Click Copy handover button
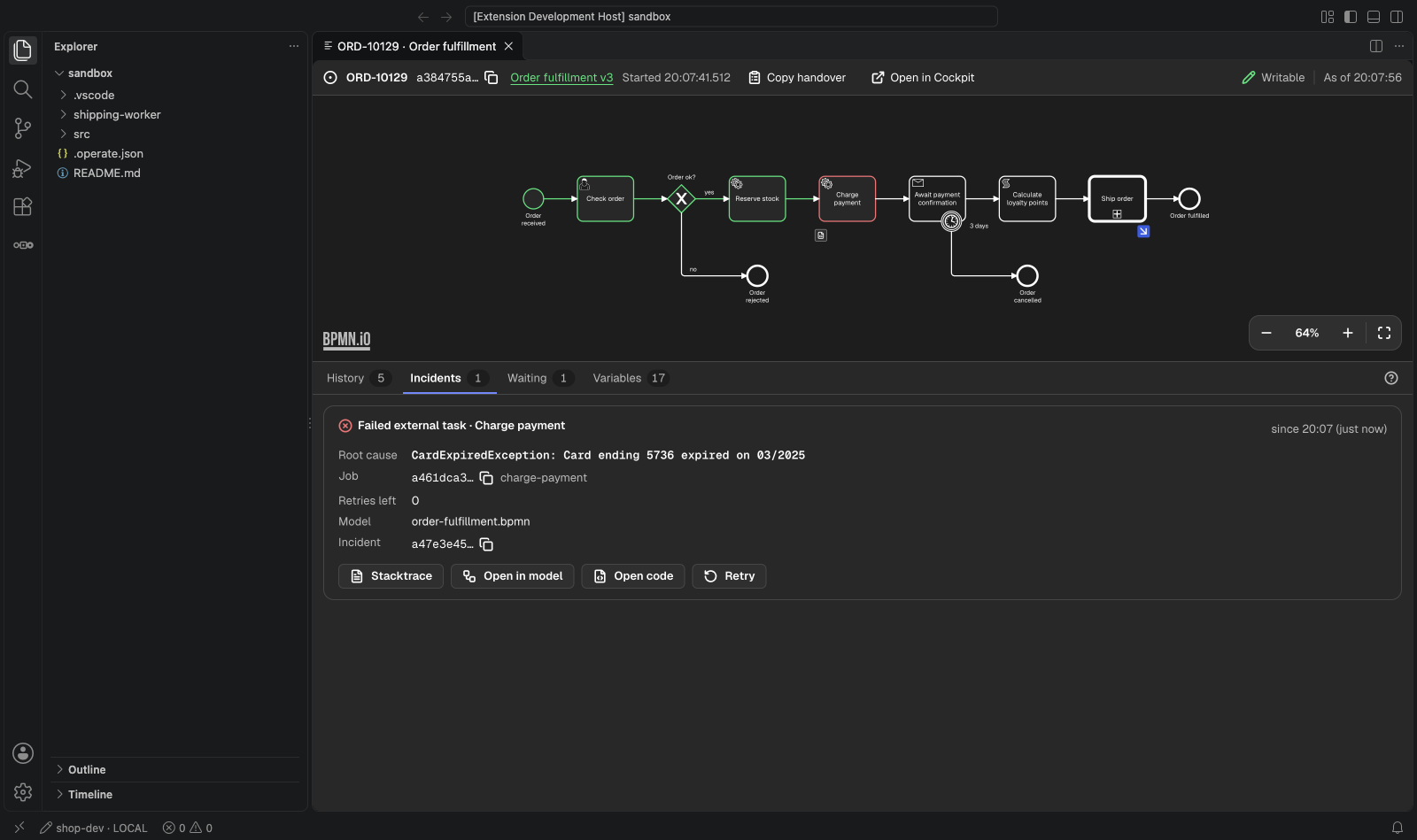Screen dimensions: 1417x840 point(797,78)
